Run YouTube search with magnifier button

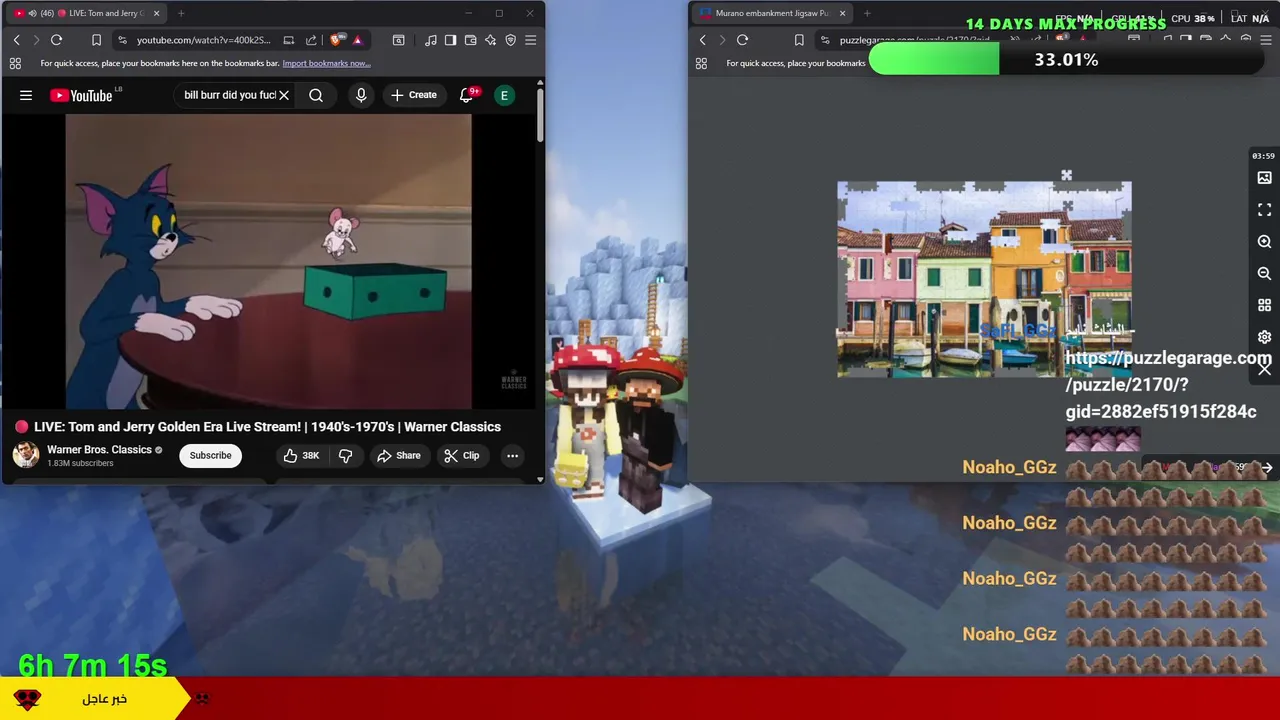(316, 95)
